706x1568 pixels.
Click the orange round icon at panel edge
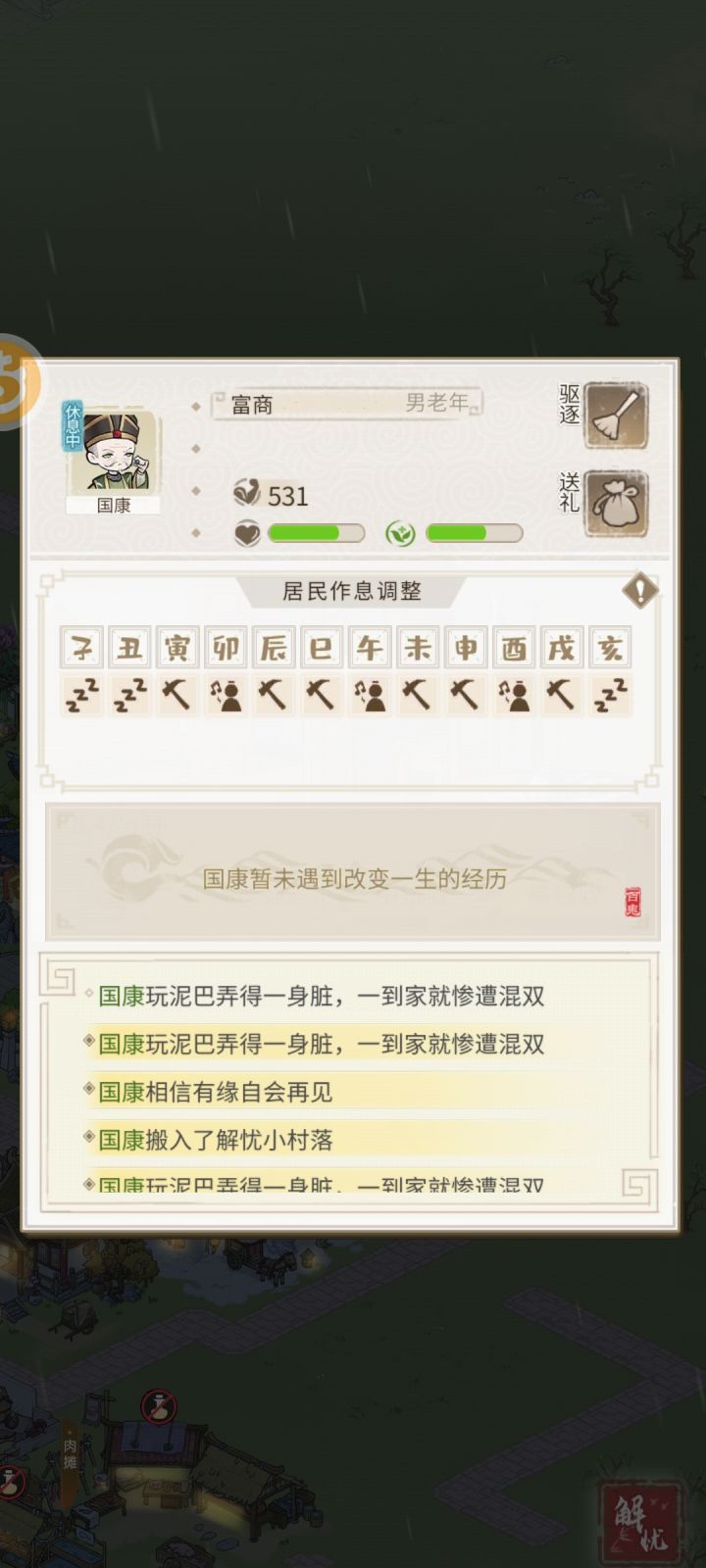(14, 380)
